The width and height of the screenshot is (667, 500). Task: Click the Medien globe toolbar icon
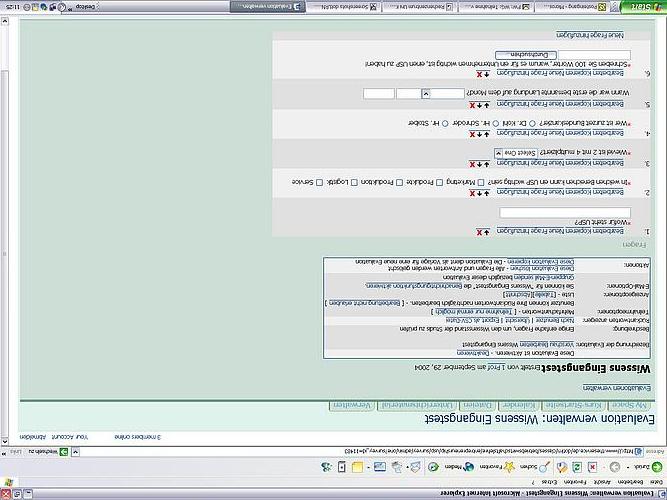468,467
